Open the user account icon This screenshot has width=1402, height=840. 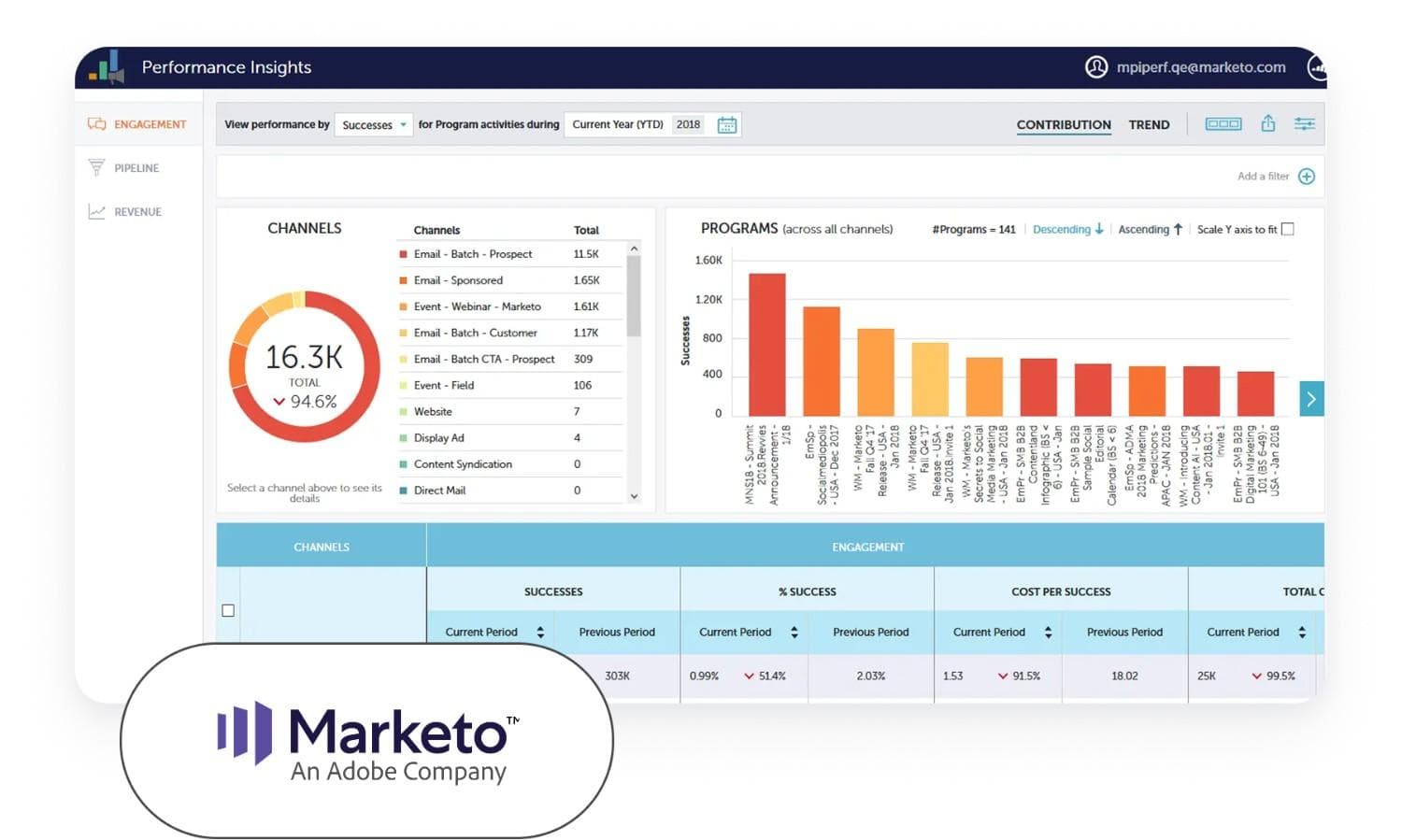tap(1095, 67)
